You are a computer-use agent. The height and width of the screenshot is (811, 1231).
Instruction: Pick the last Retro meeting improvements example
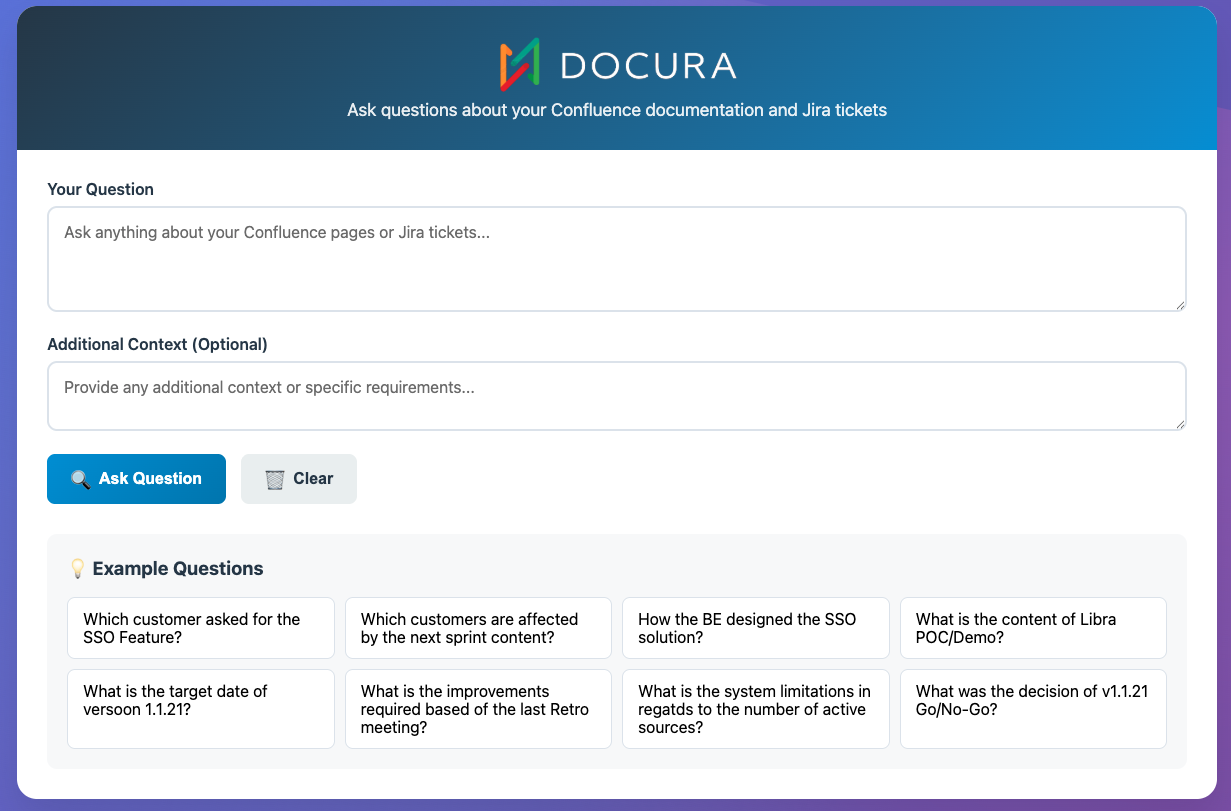pos(478,709)
